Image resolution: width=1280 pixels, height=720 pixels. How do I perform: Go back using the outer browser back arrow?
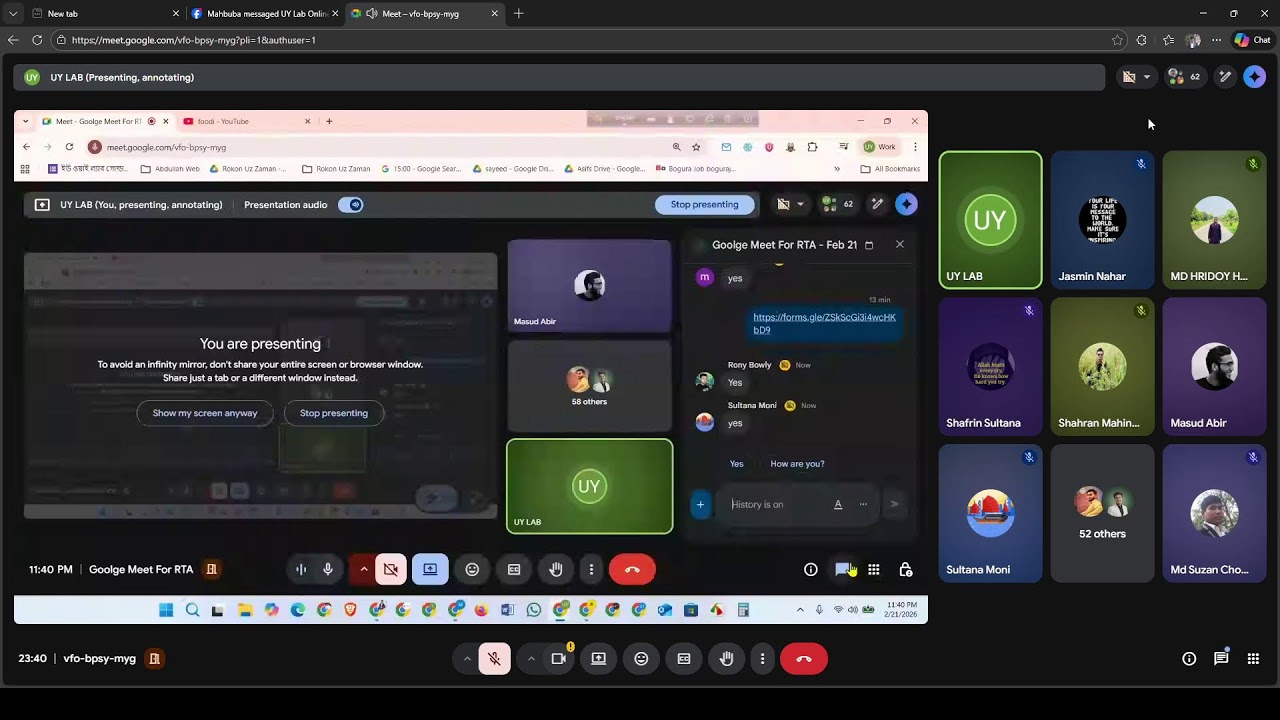[x=13, y=40]
